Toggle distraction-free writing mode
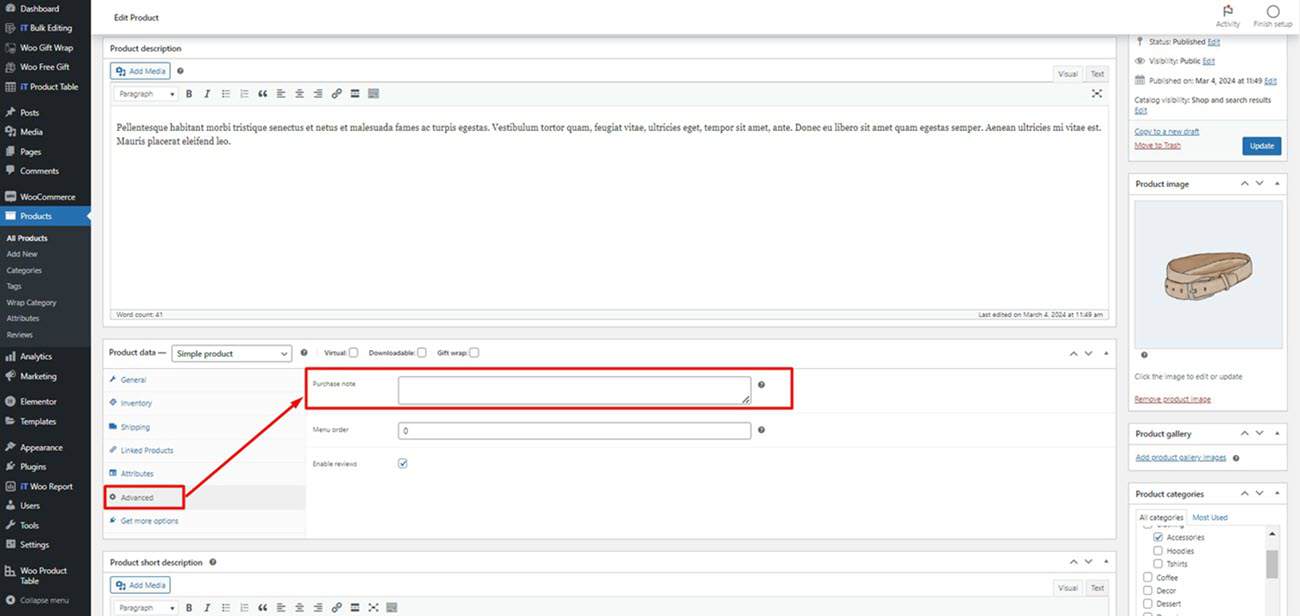Screen dimensions: 1300x616 tap(1097, 93)
